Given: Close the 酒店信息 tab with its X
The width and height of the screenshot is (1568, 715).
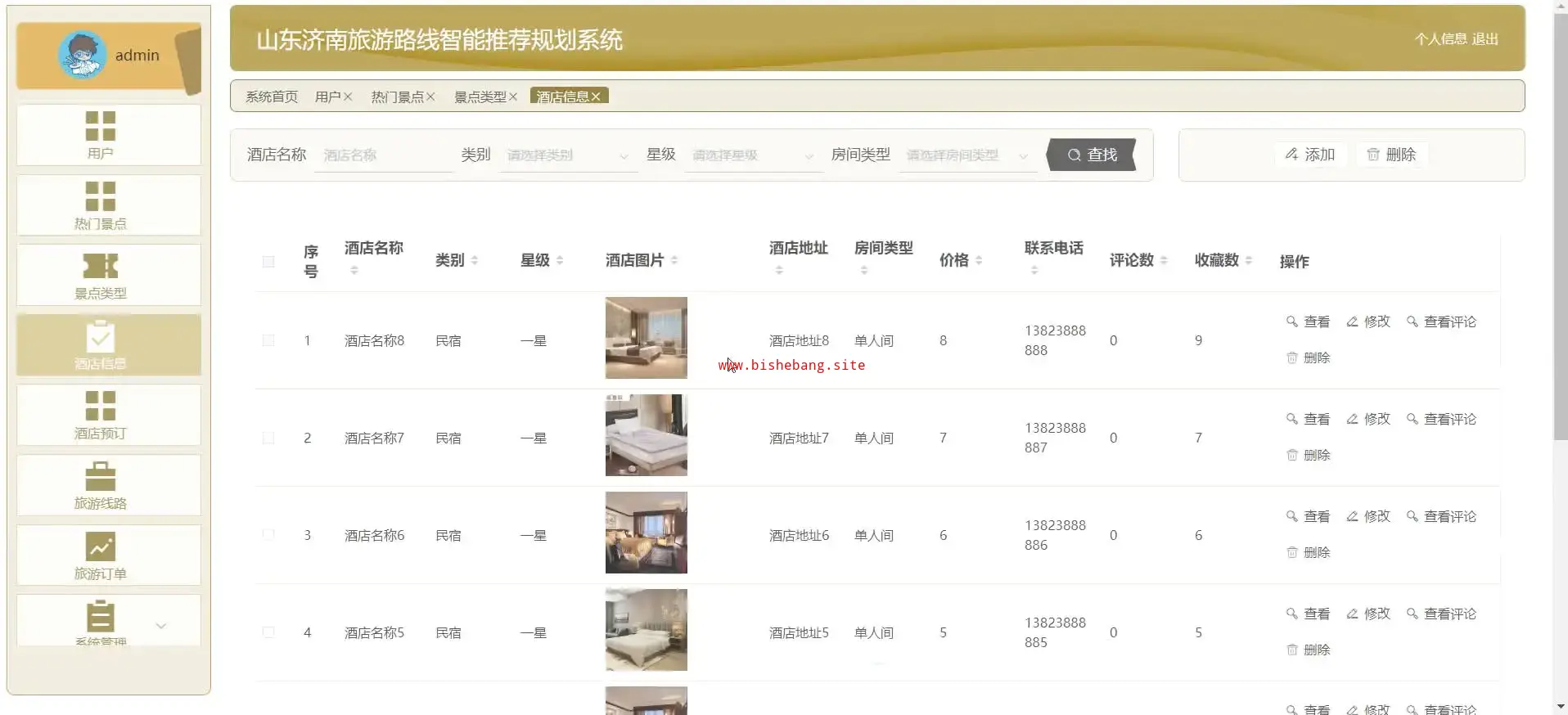Looking at the screenshot, I should (x=596, y=97).
